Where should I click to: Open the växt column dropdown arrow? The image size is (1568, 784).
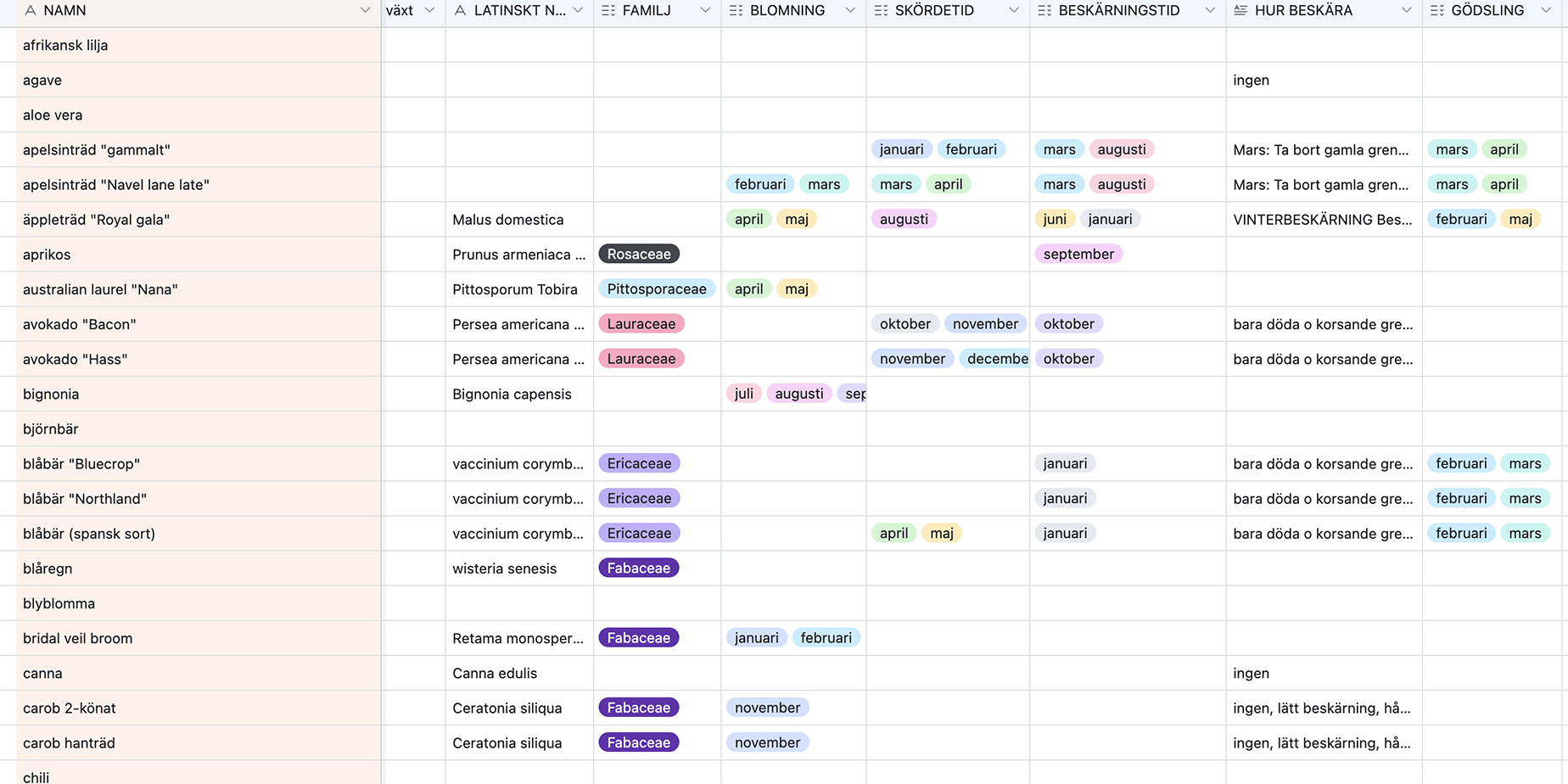point(429,10)
